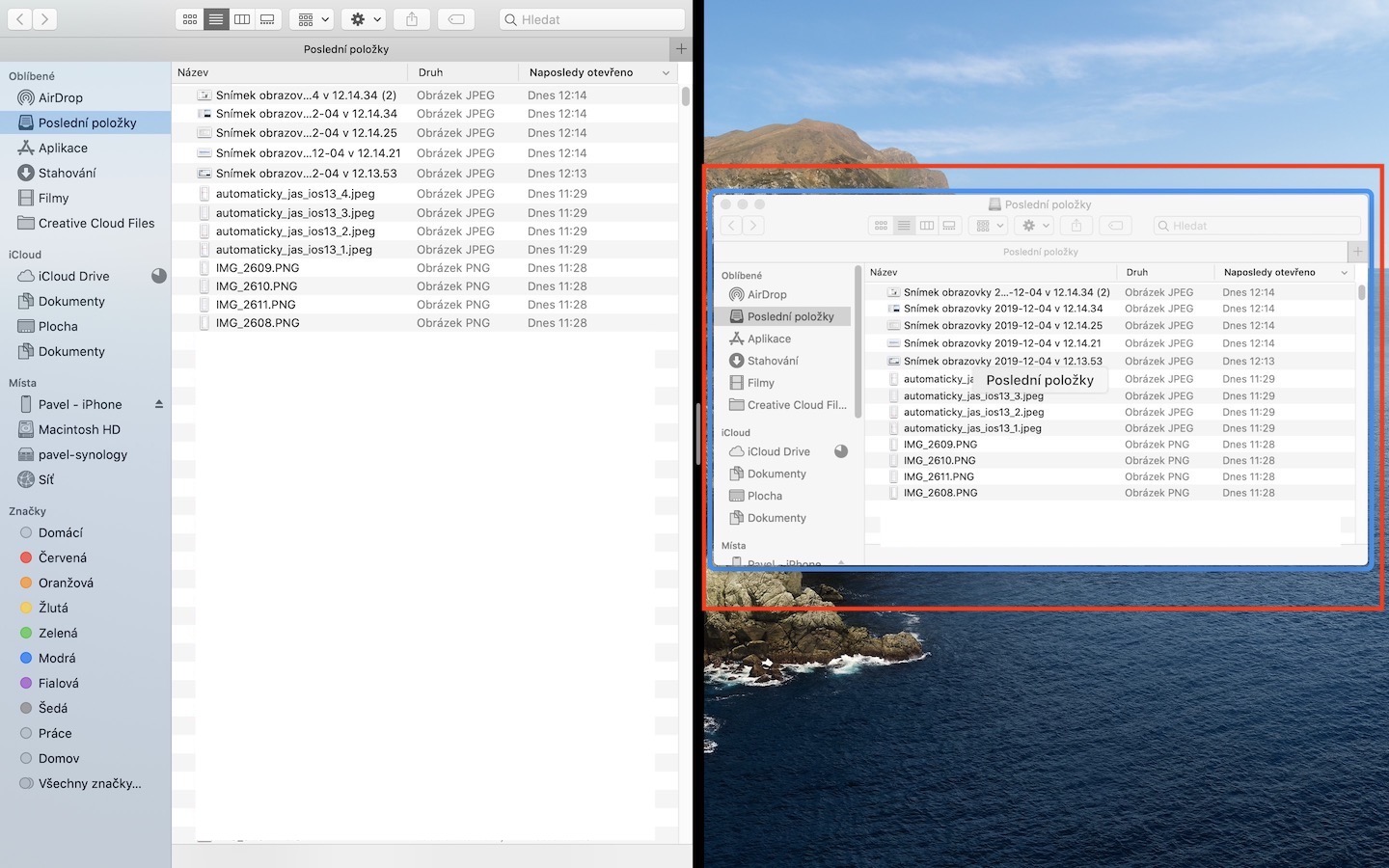The image size is (1389, 868).
Task: Open iCloud Drive in the left sidebar
Action: coord(73,276)
